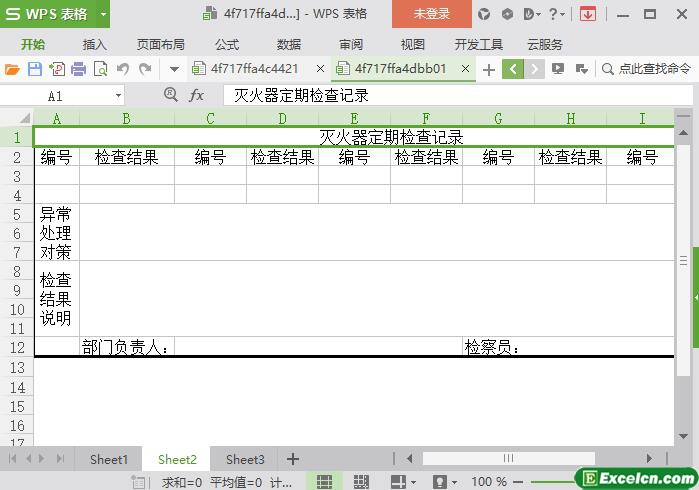Image resolution: width=699 pixels, height=490 pixels.
Task: Click the zoom out minus button
Action: [518, 482]
